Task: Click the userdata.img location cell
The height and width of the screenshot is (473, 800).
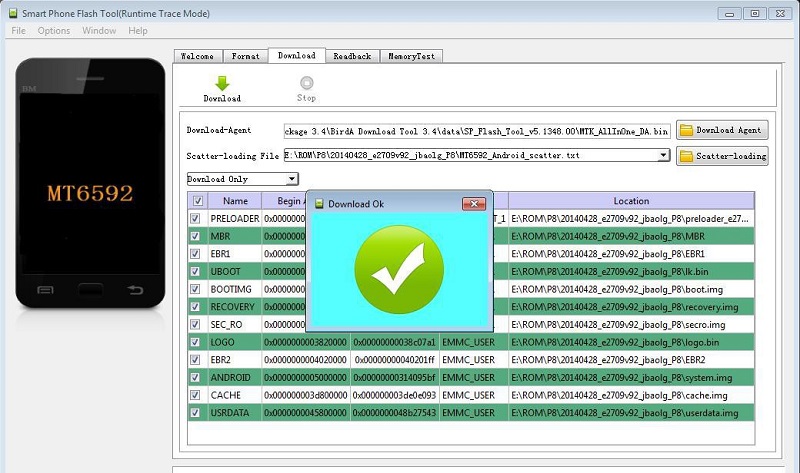Action: (631, 413)
